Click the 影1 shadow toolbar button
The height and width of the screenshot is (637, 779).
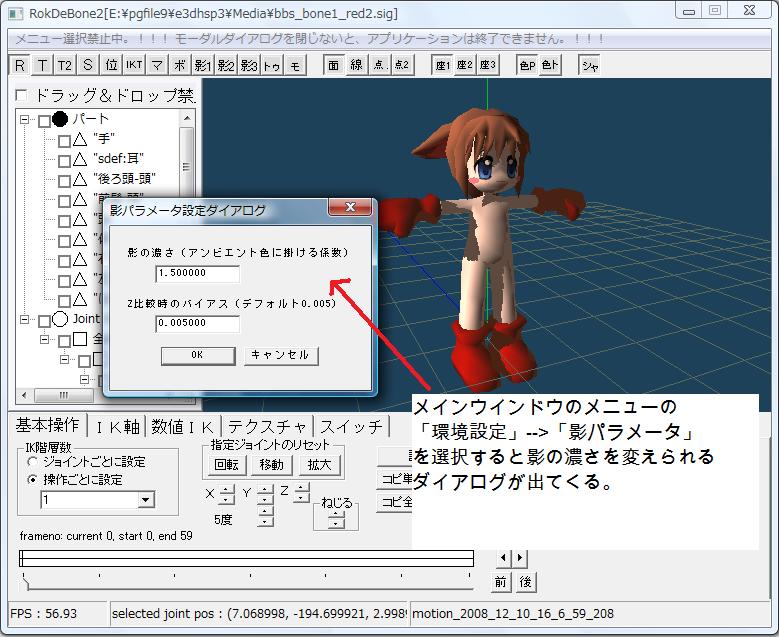click(x=202, y=65)
